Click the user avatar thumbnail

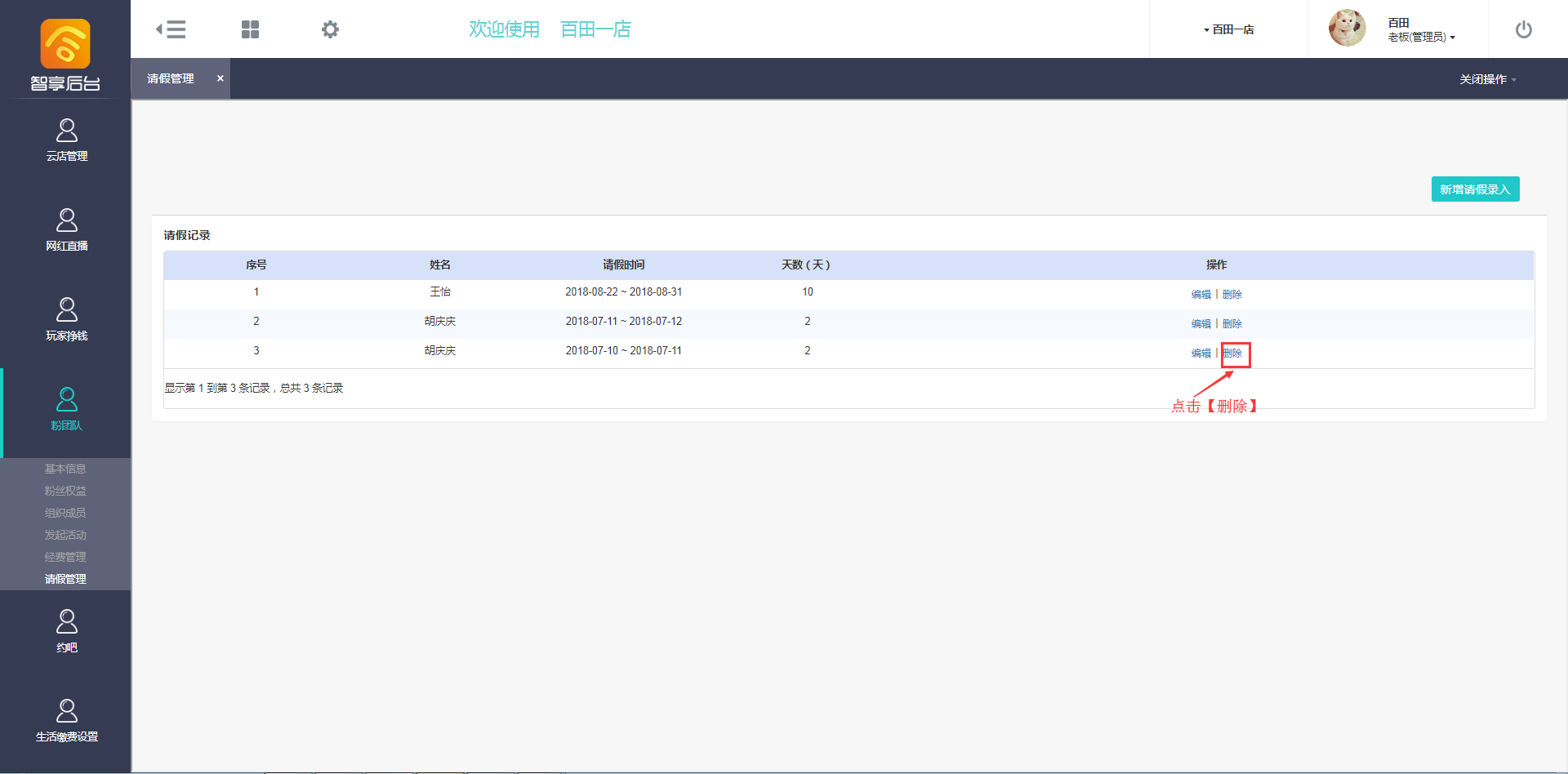1347,29
